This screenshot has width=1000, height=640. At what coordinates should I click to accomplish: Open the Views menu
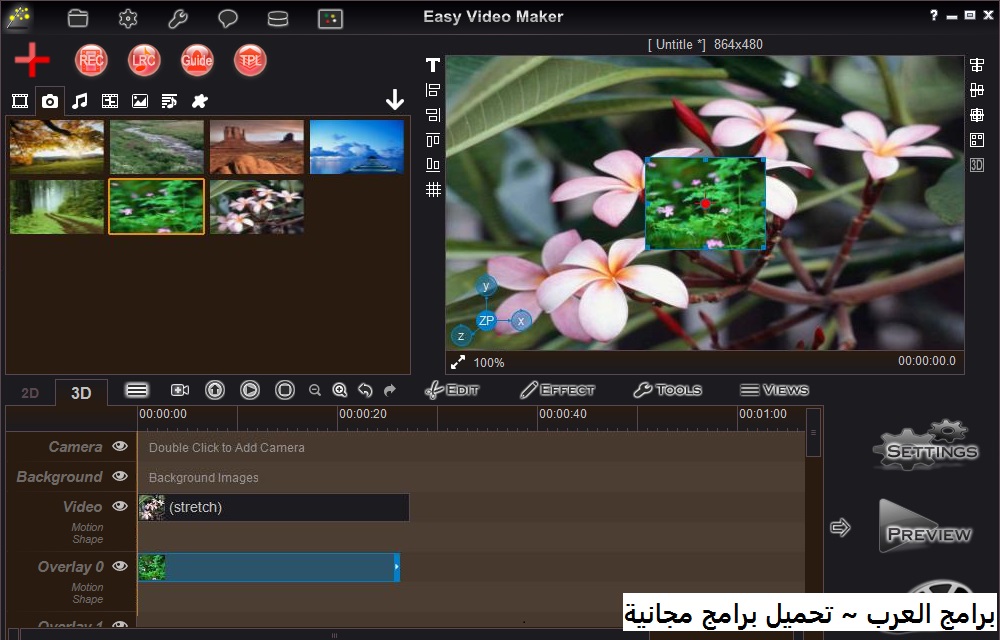coord(775,390)
